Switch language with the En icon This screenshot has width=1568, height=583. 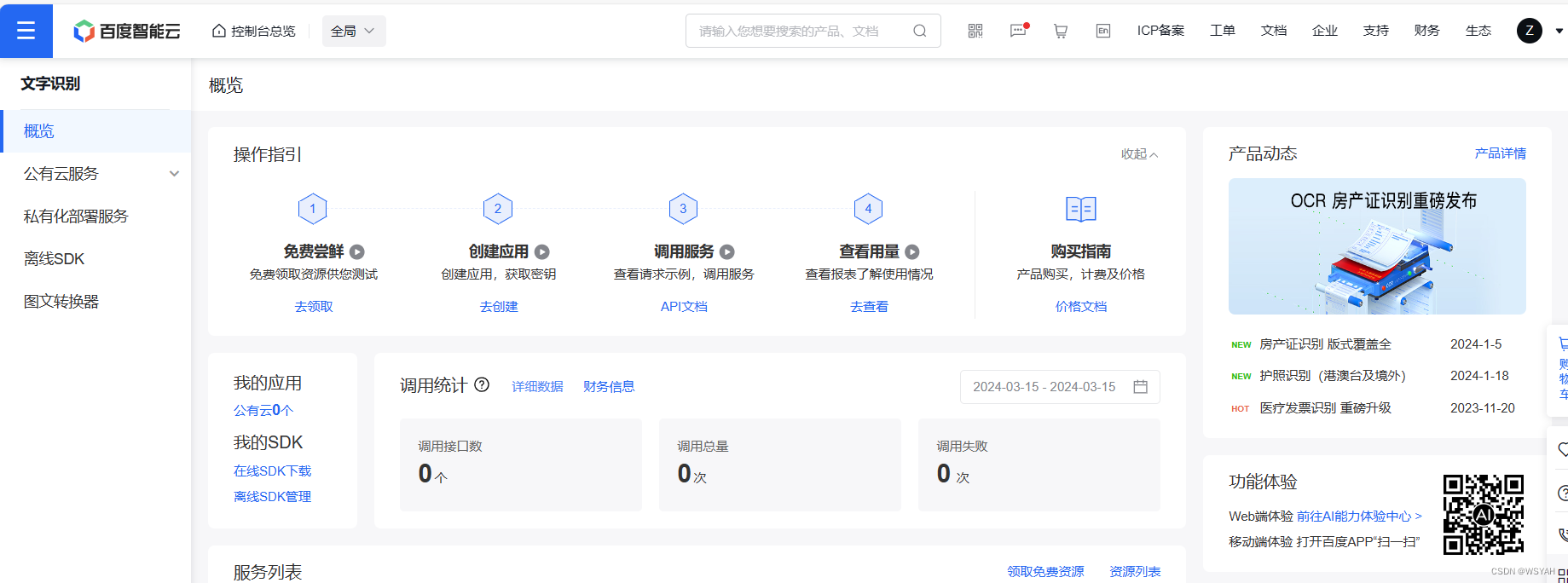(x=1103, y=31)
